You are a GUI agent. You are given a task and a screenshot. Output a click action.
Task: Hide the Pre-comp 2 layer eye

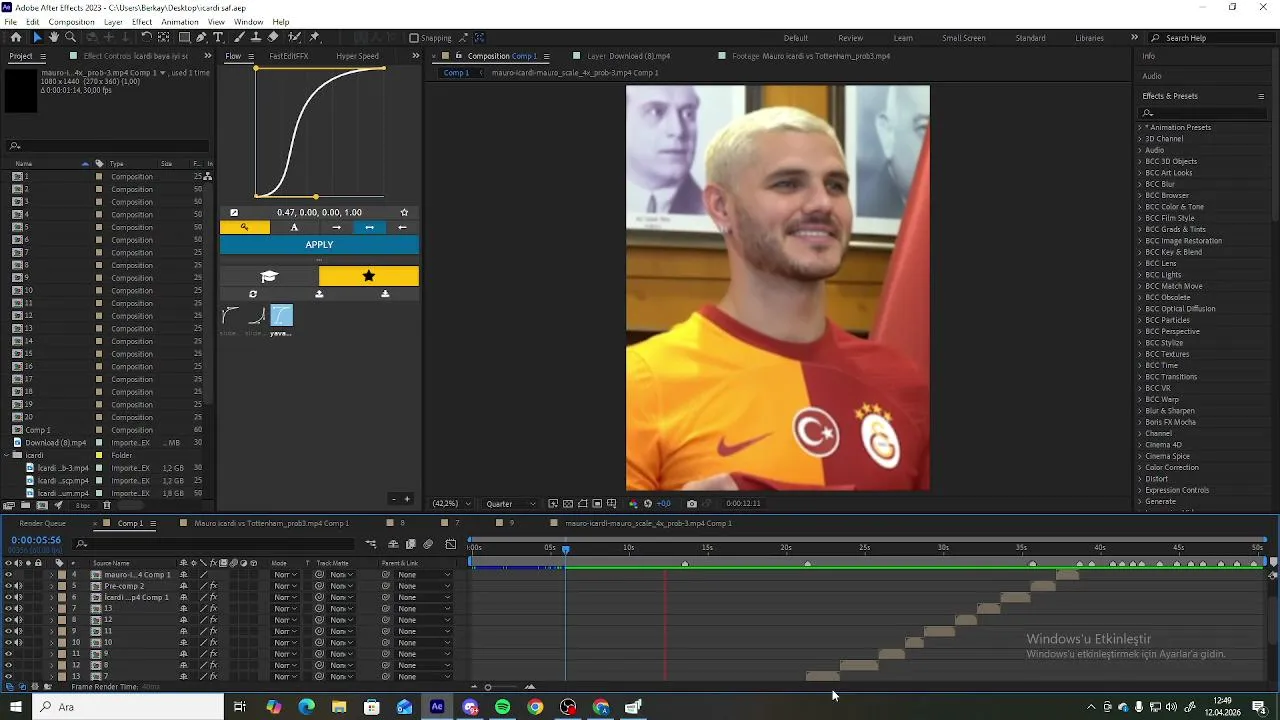8,586
